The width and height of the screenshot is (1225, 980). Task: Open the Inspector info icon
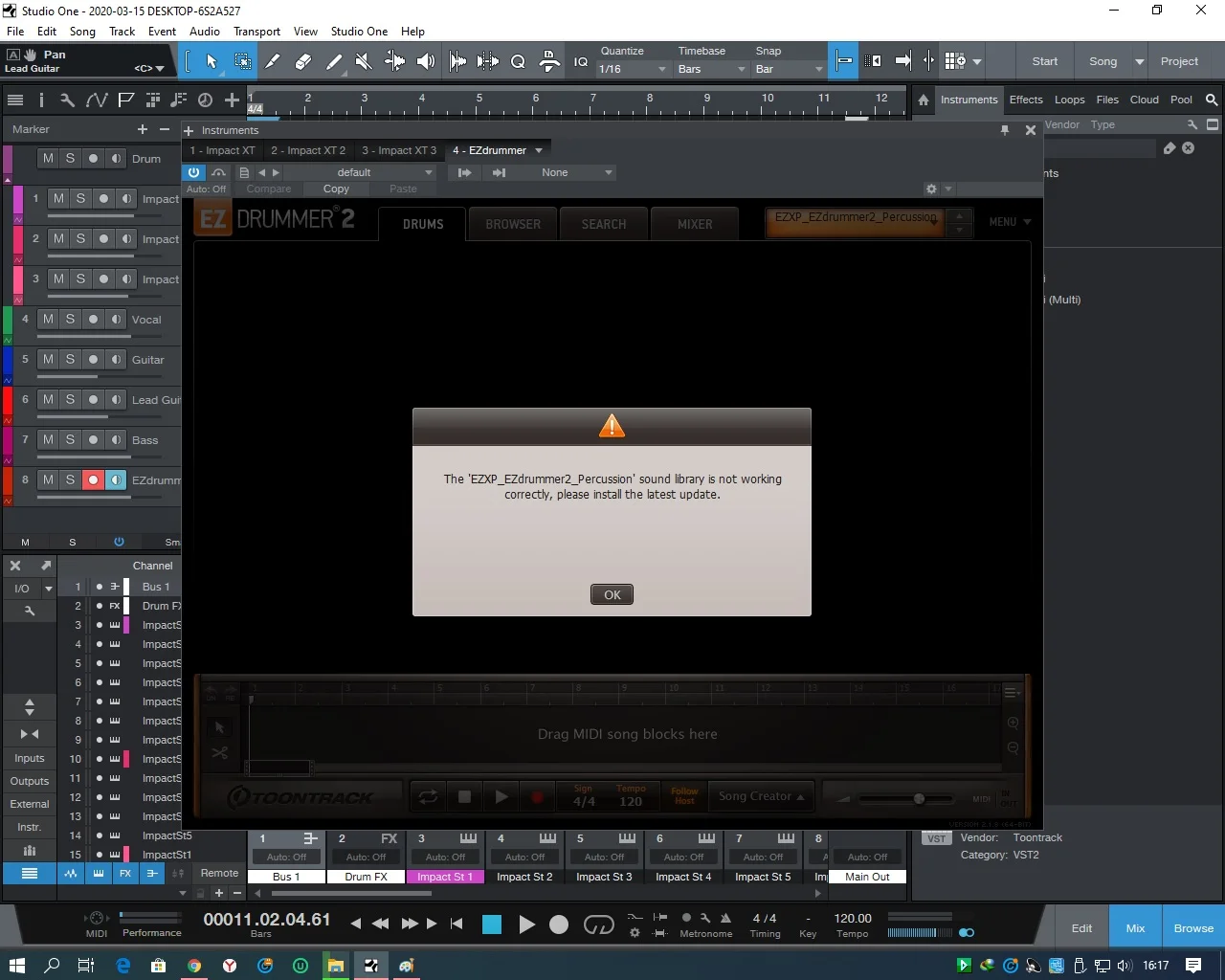click(x=41, y=100)
